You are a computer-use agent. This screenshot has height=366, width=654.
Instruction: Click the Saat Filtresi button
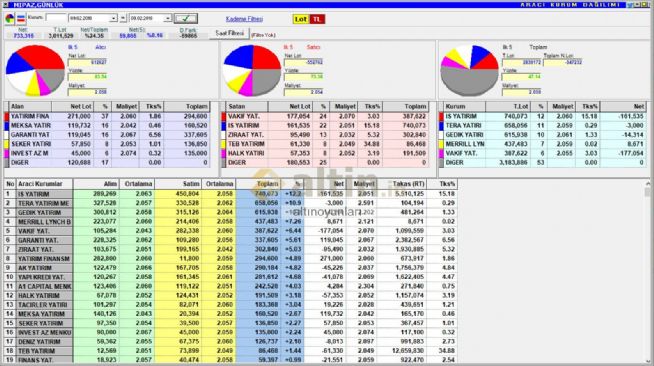(x=229, y=33)
